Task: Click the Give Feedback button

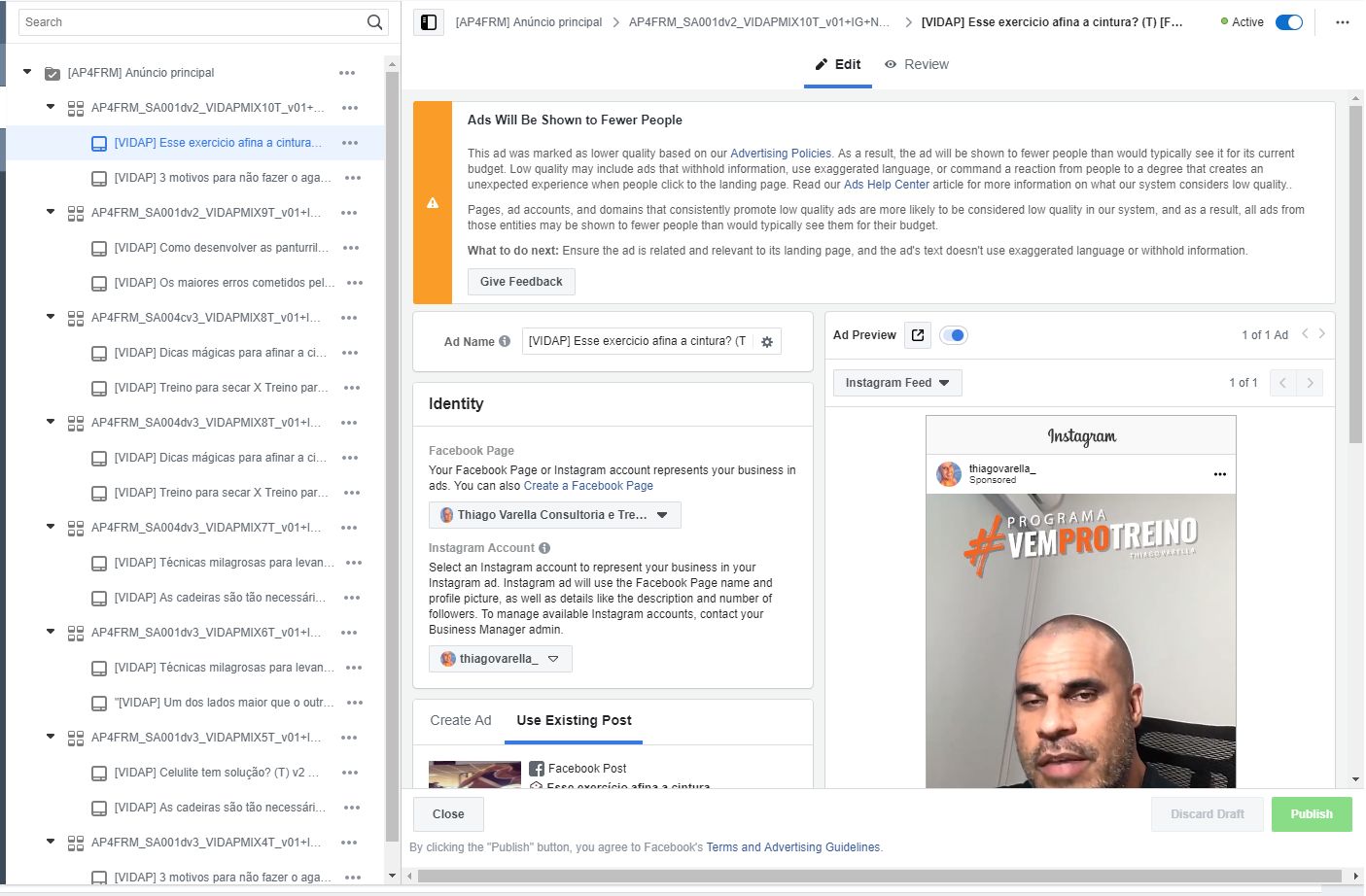Action: point(521,282)
